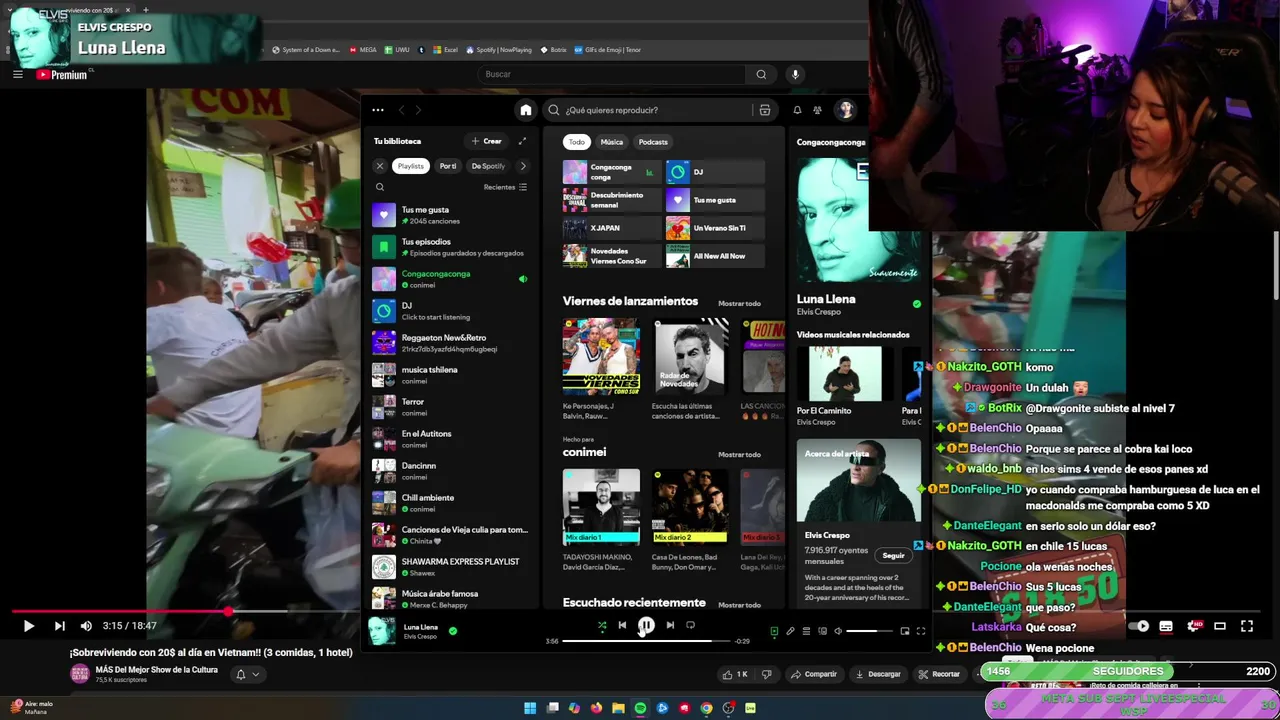Pause the Spotify song
The width and height of the screenshot is (1280, 720).
click(x=646, y=625)
